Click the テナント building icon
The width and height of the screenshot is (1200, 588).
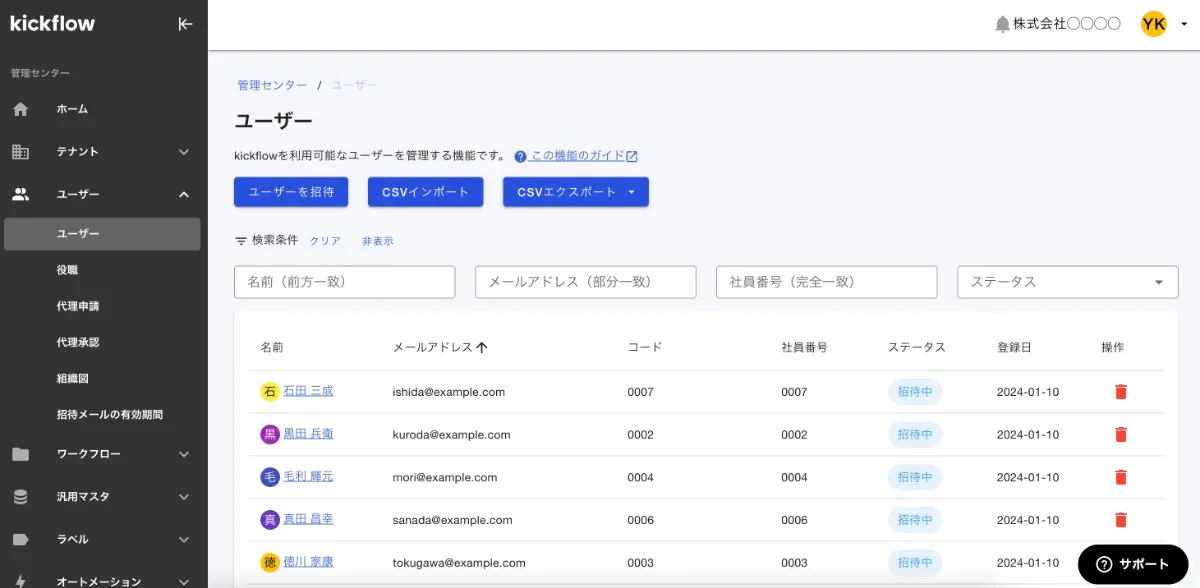20,152
